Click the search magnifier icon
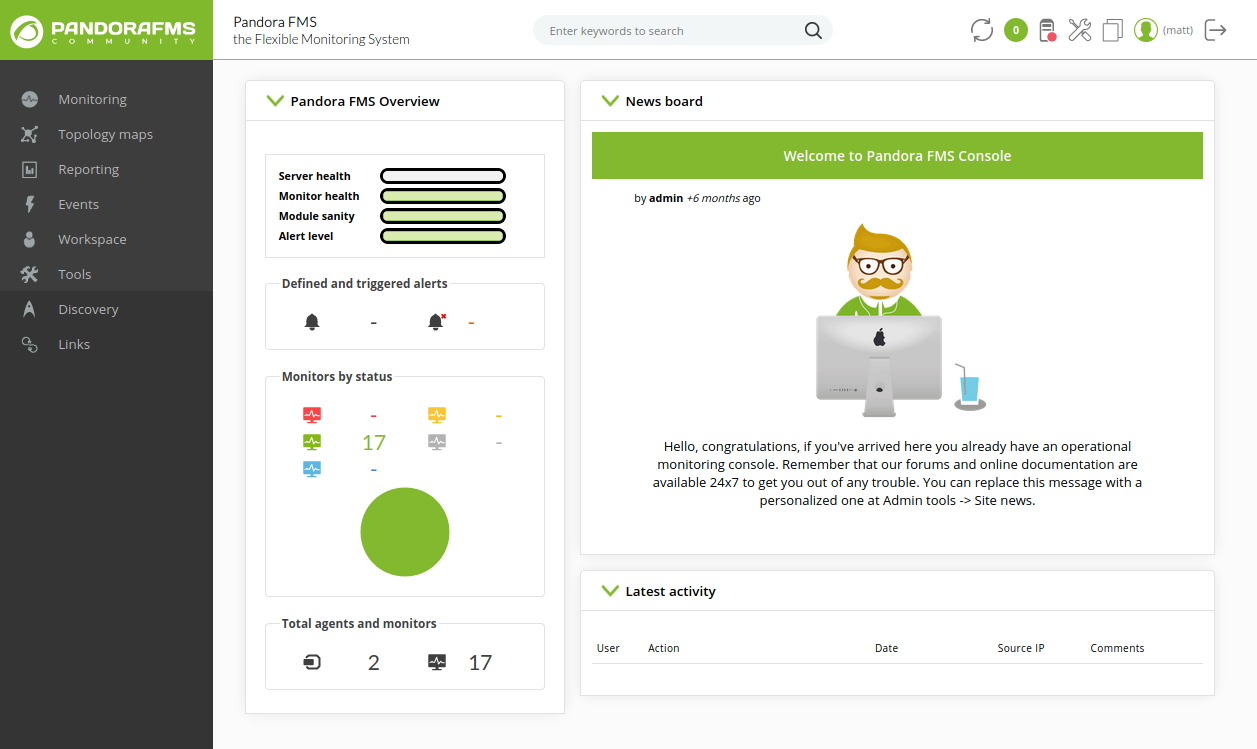The height and width of the screenshot is (749, 1257). pyautogui.click(x=813, y=30)
